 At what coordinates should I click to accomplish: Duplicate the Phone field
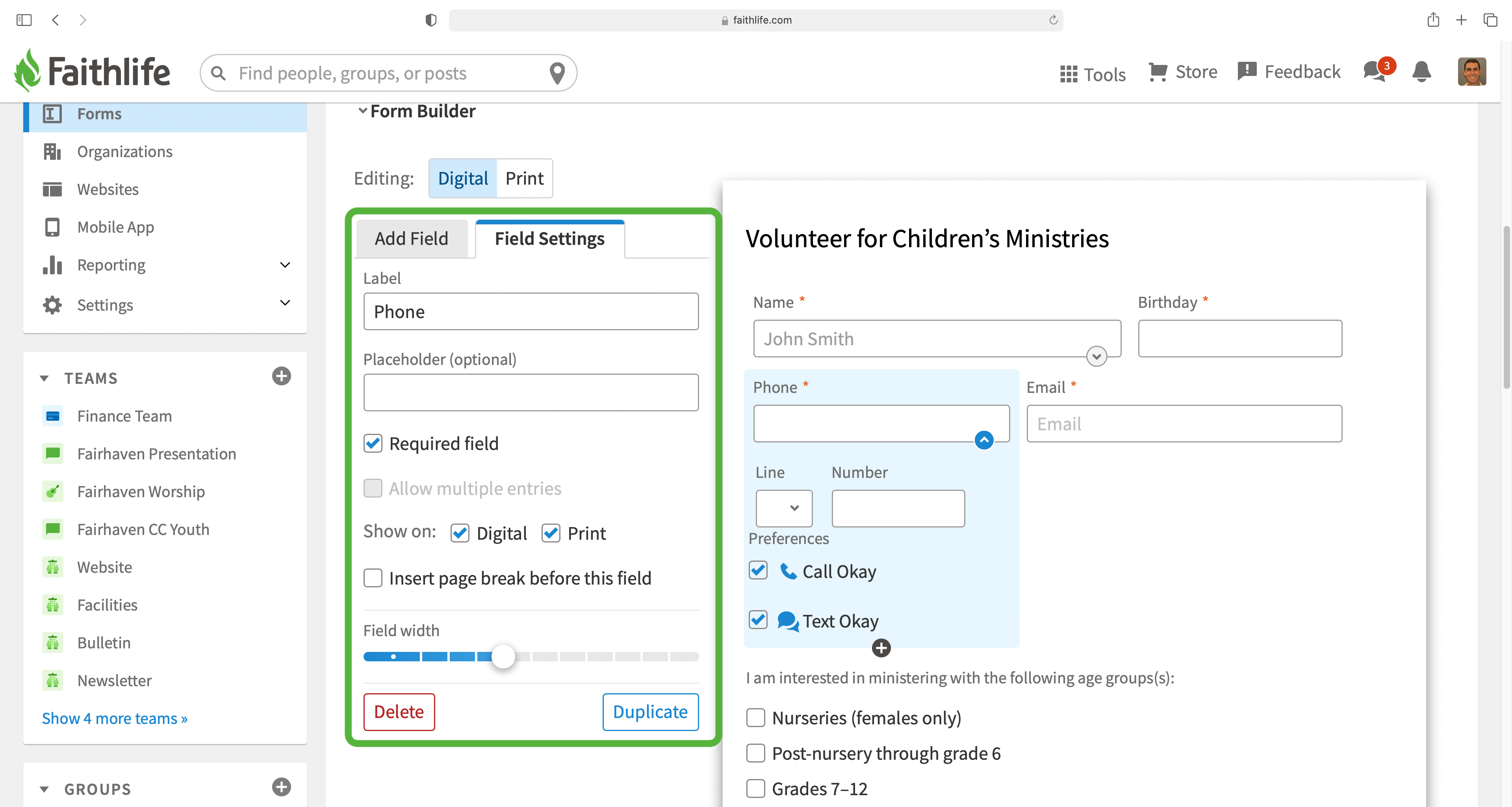[x=650, y=711]
